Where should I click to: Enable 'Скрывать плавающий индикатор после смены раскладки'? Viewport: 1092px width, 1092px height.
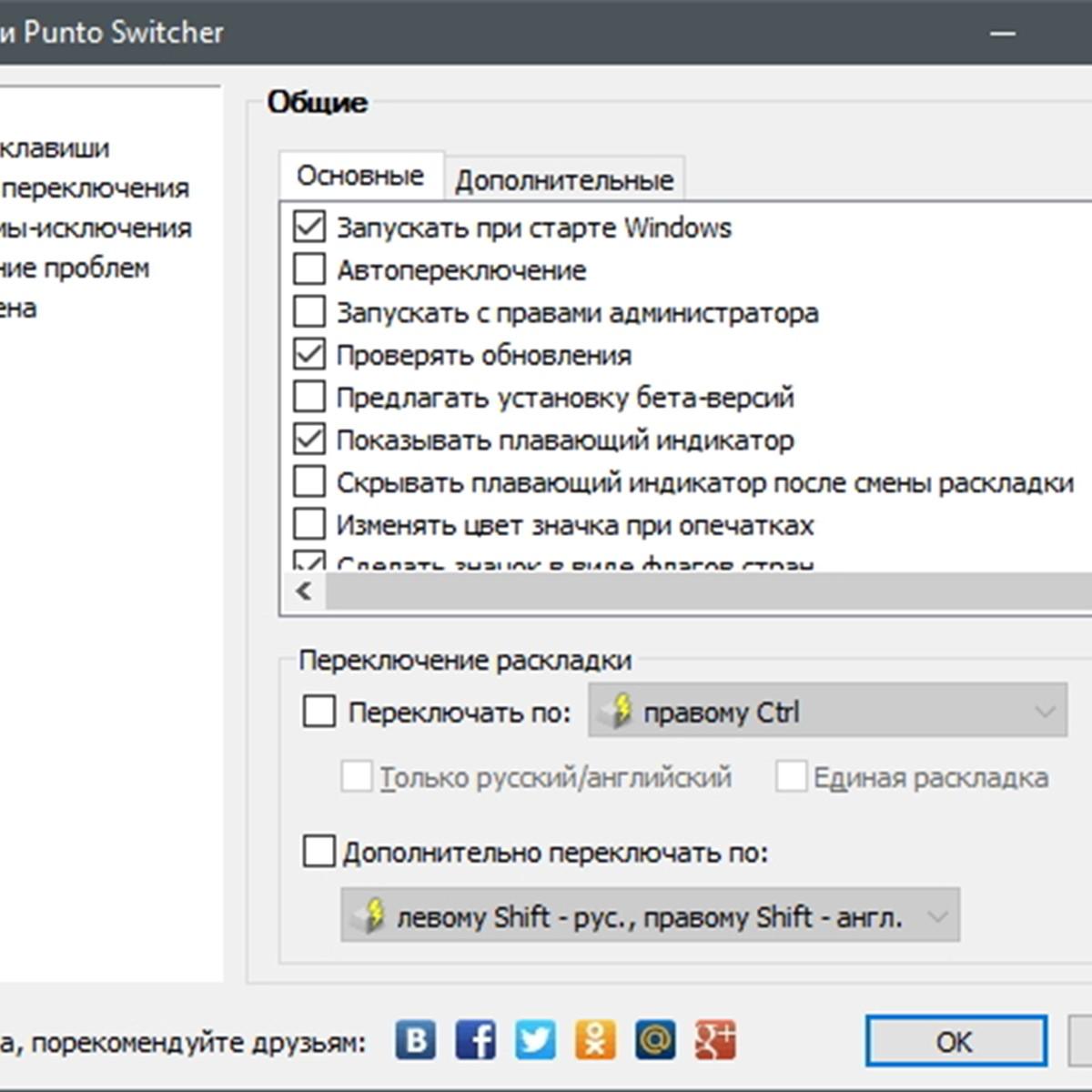click(x=309, y=481)
